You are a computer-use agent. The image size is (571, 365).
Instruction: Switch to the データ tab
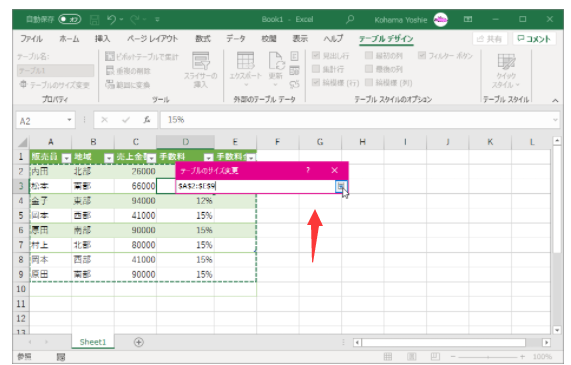[x=236, y=39]
